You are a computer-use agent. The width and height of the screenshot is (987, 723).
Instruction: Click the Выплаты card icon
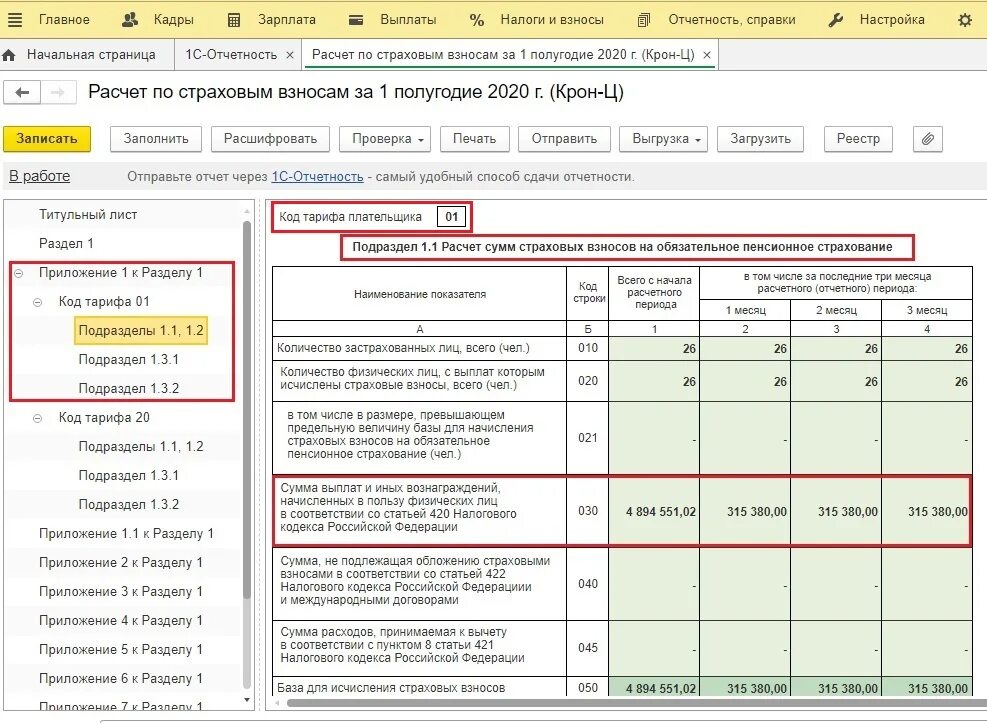pyautogui.click(x=356, y=20)
